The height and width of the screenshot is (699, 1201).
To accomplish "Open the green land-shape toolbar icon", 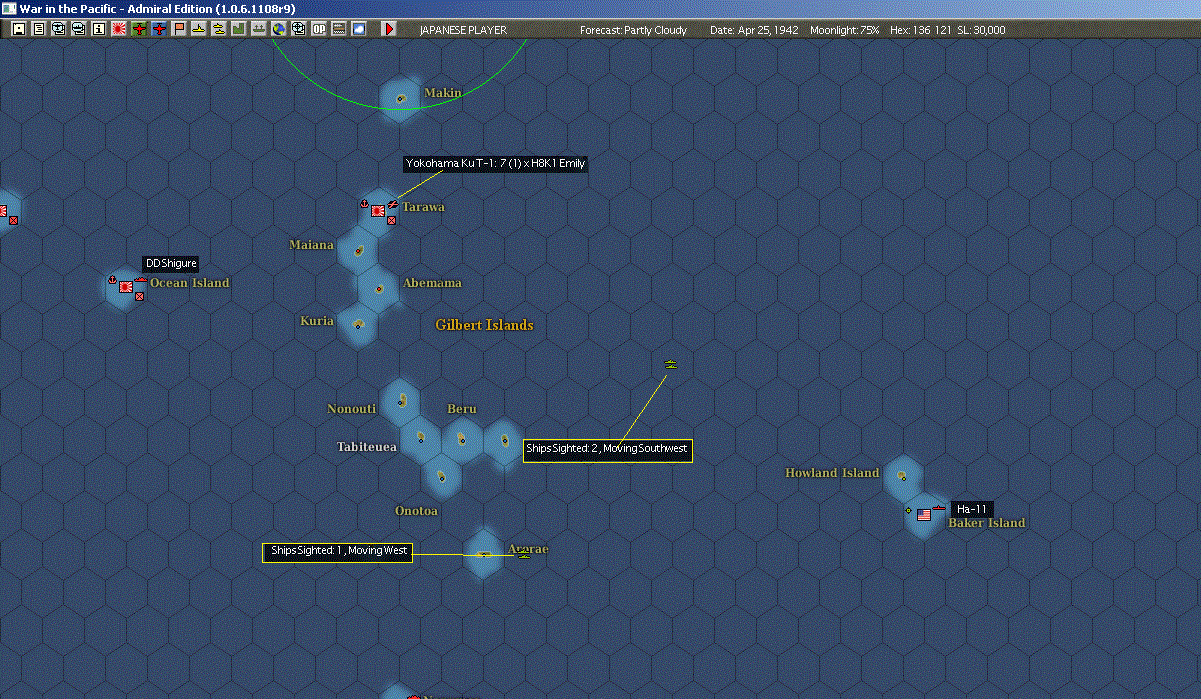I will [239, 29].
